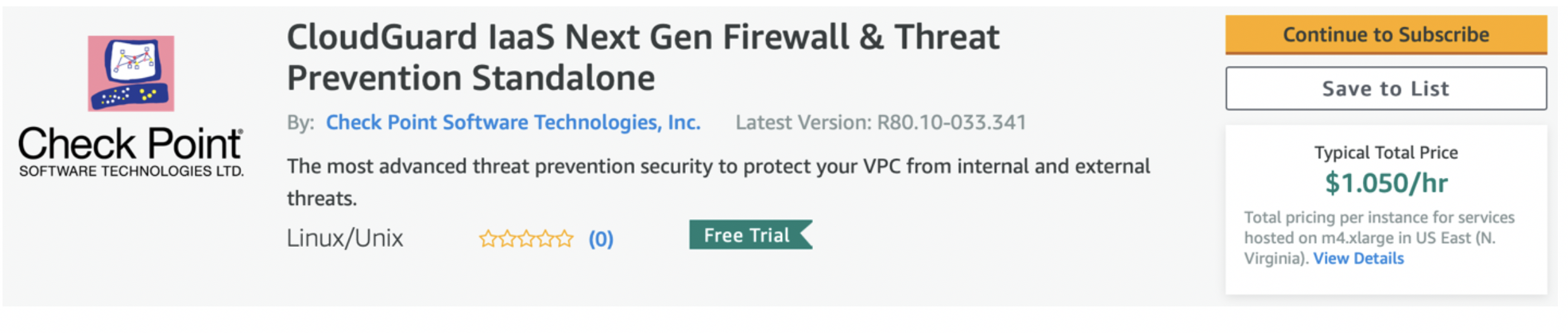This screenshot has width=1568, height=333.
Task: Click the threat prevention description text
Action: point(718,166)
